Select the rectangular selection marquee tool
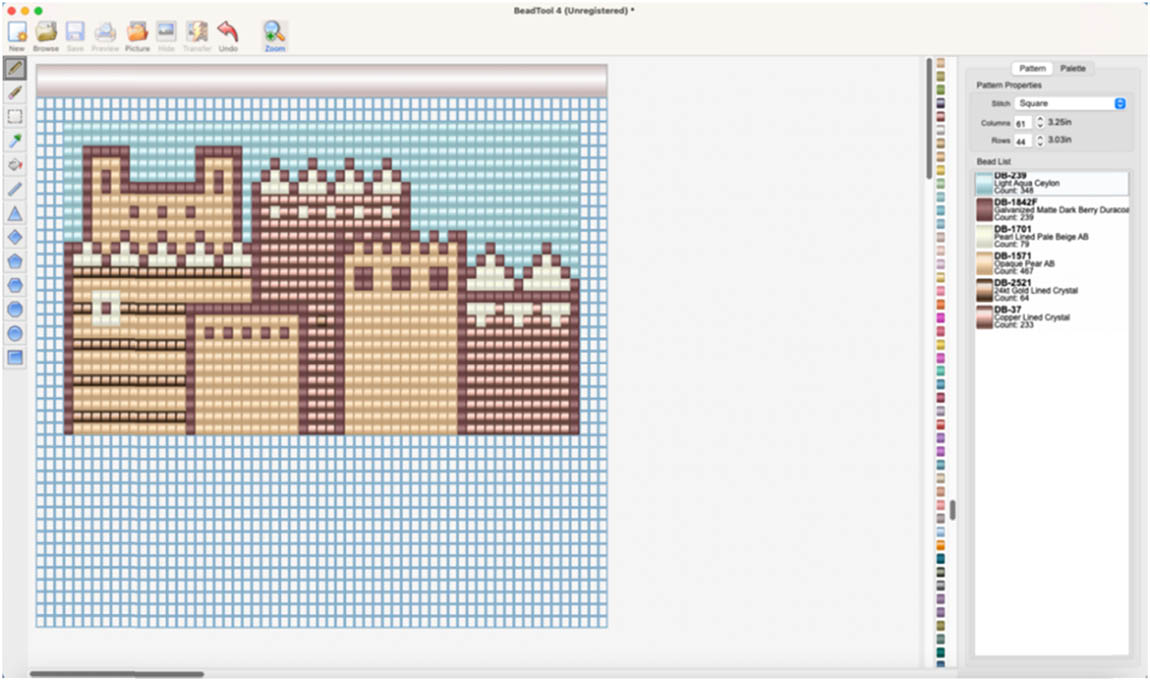1150x681 pixels. (15, 117)
